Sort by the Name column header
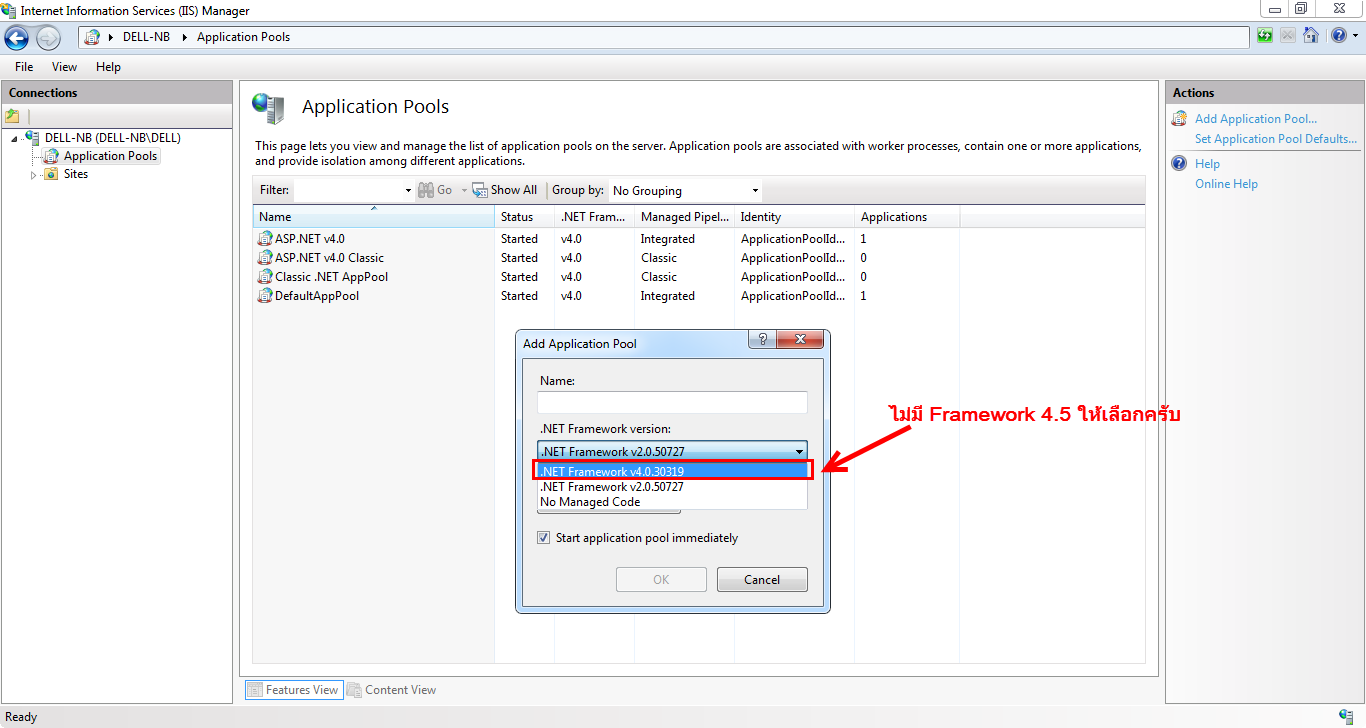1366x728 pixels. click(x=375, y=217)
